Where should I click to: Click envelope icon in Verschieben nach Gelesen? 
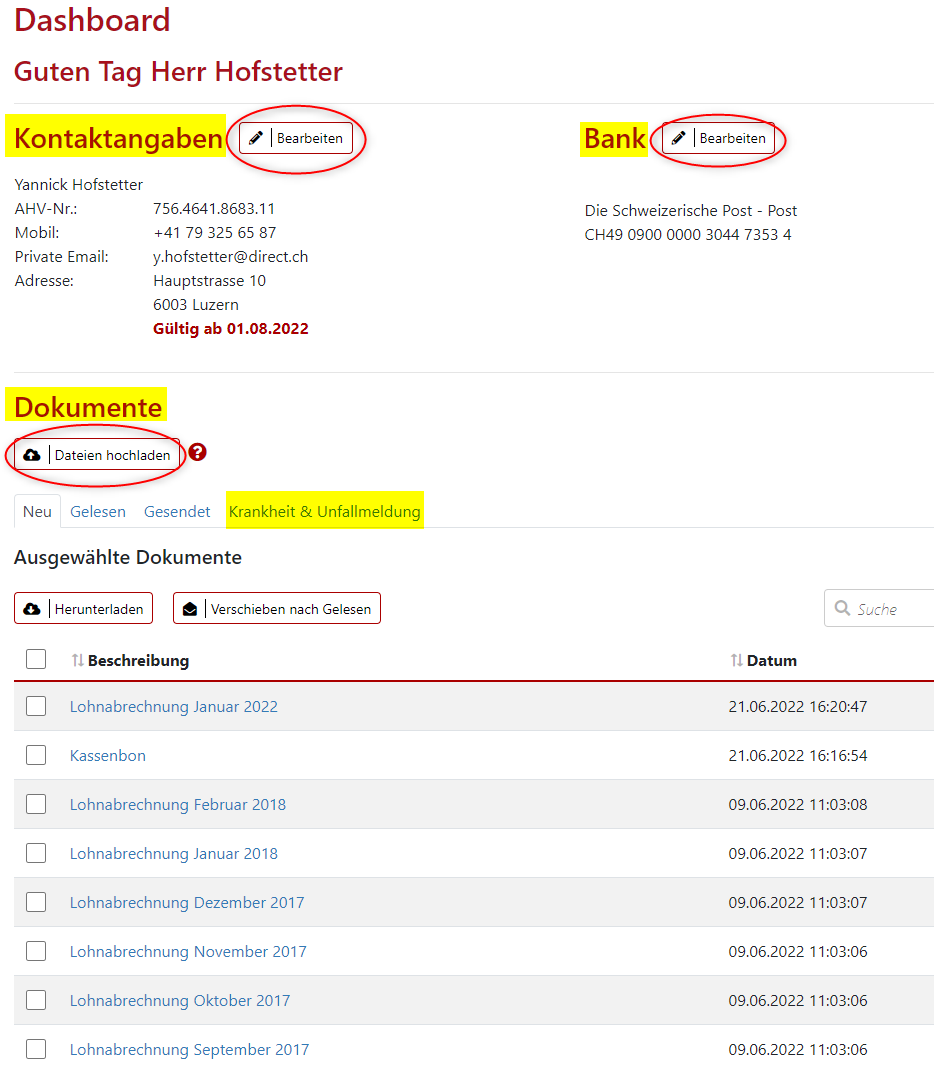click(190, 609)
